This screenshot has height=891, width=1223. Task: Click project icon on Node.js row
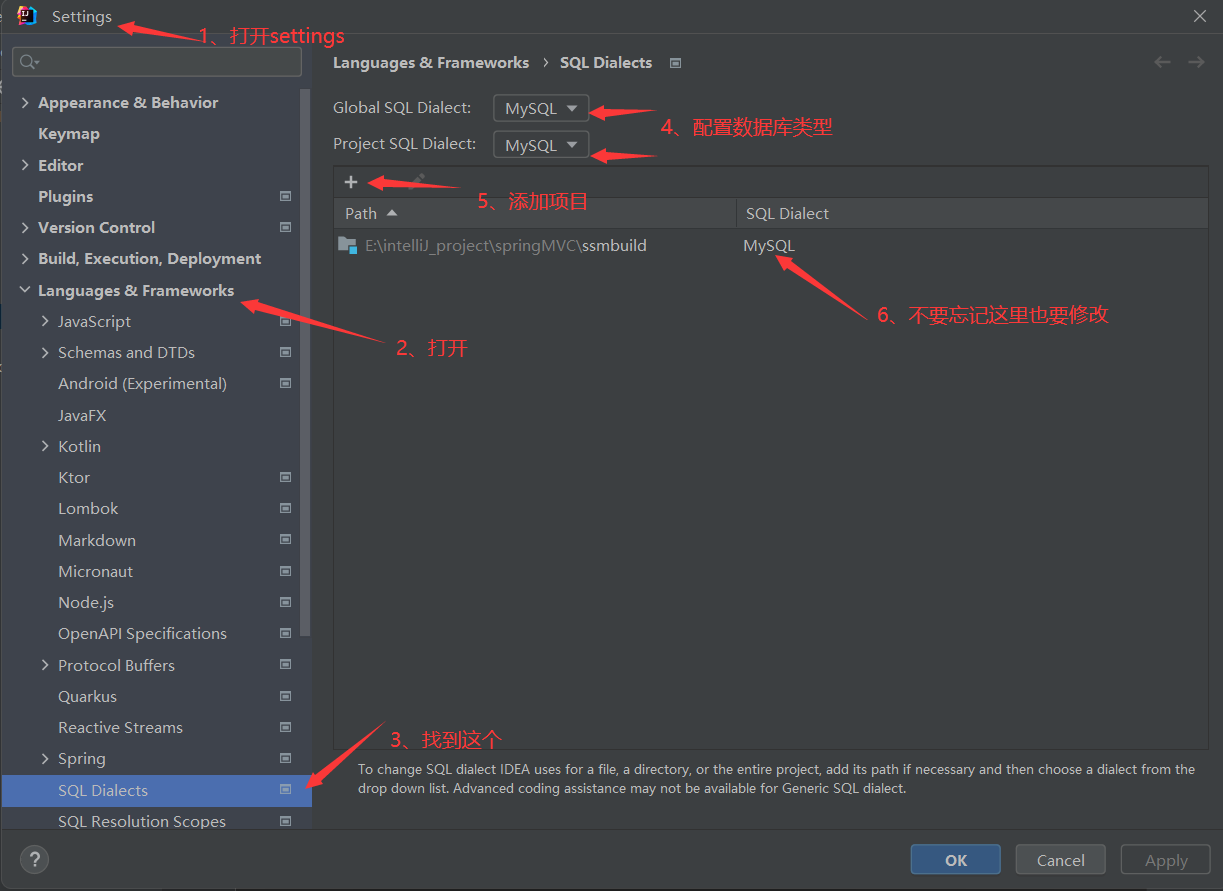(x=285, y=603)
